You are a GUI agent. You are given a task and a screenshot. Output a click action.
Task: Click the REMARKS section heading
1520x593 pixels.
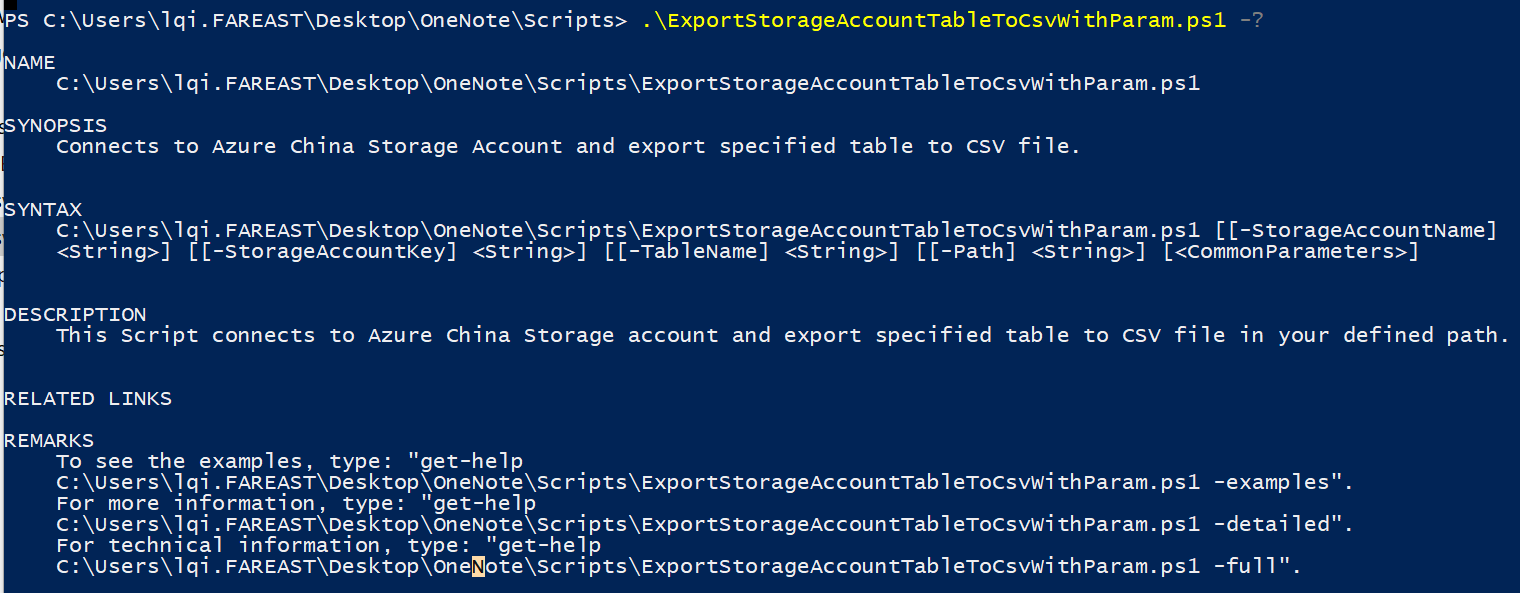[49, 441]
